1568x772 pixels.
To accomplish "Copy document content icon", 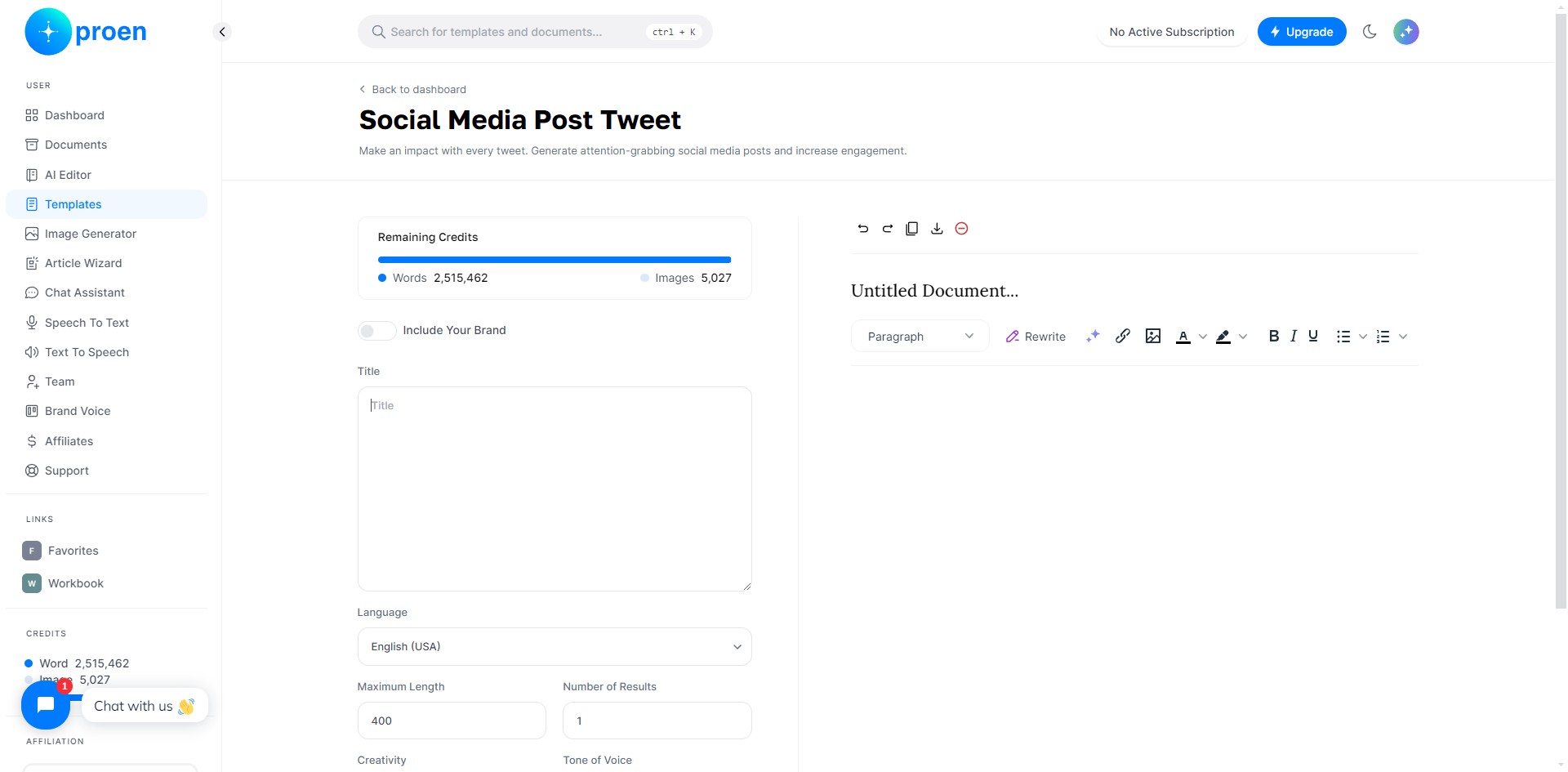I will pyautogui.click(x=912, y=229).
